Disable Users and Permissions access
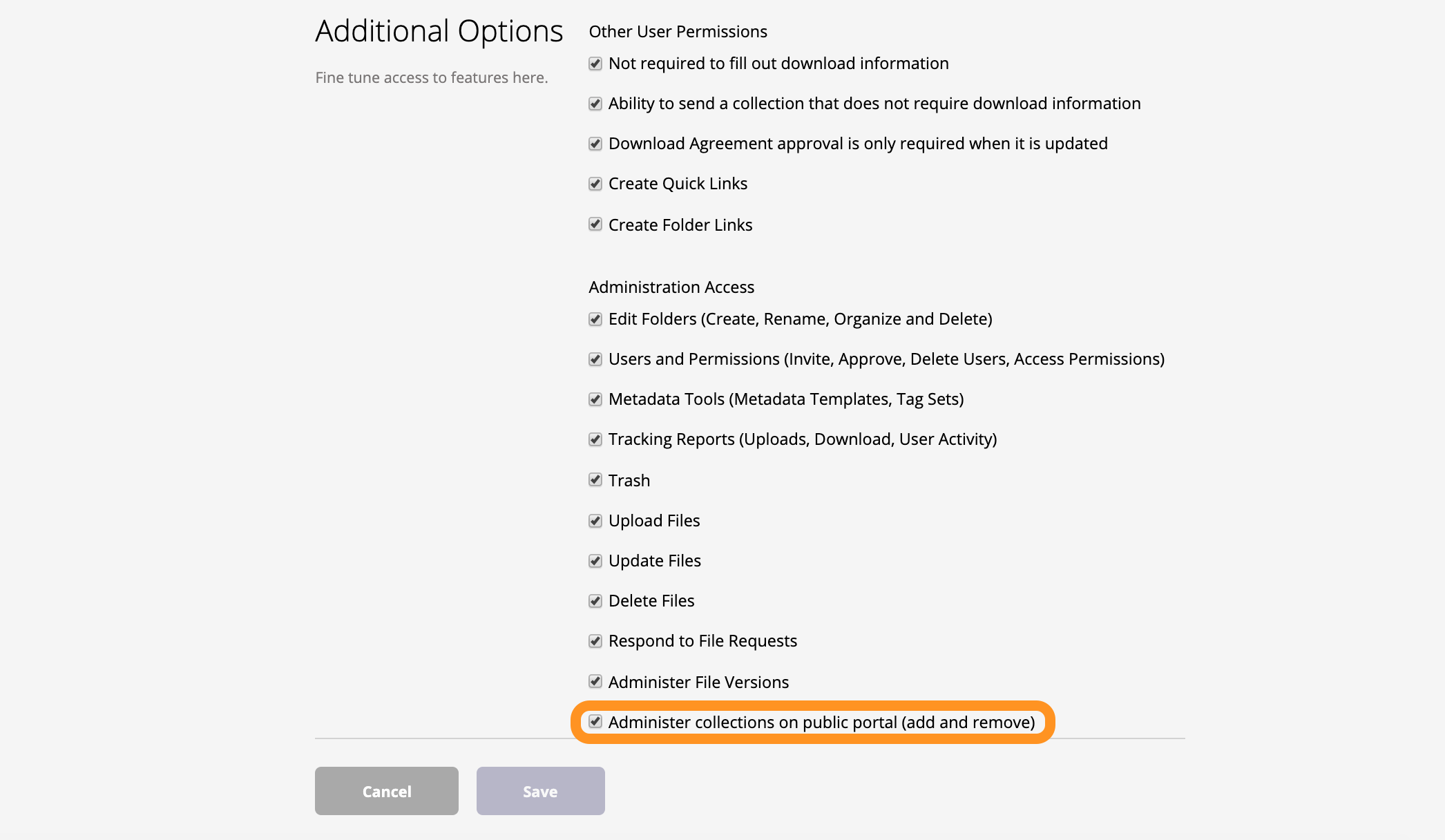 pos(595,359)
